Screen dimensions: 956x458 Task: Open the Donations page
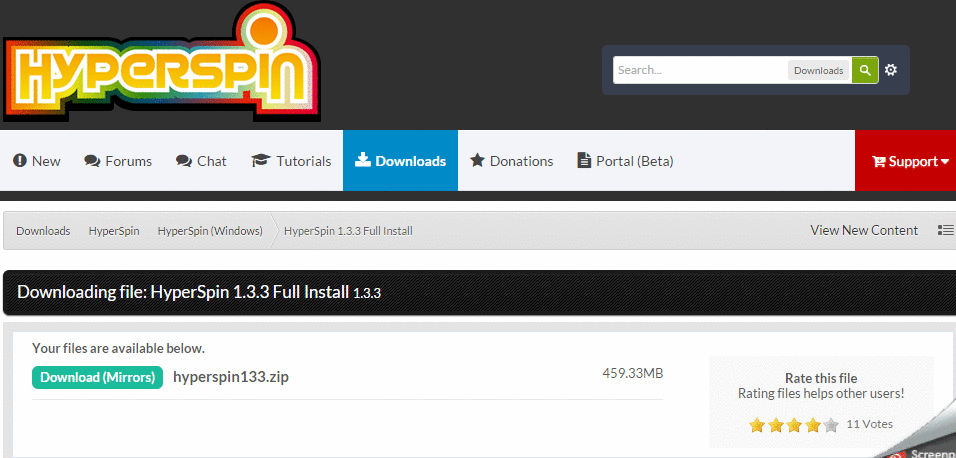(x=511, y=161)
